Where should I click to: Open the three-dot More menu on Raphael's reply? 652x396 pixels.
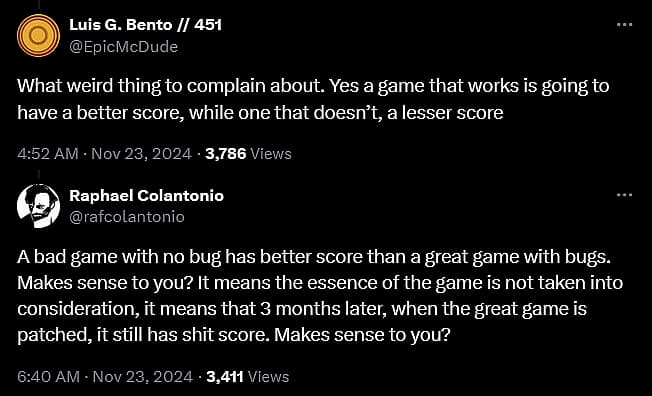pos(624,195)
